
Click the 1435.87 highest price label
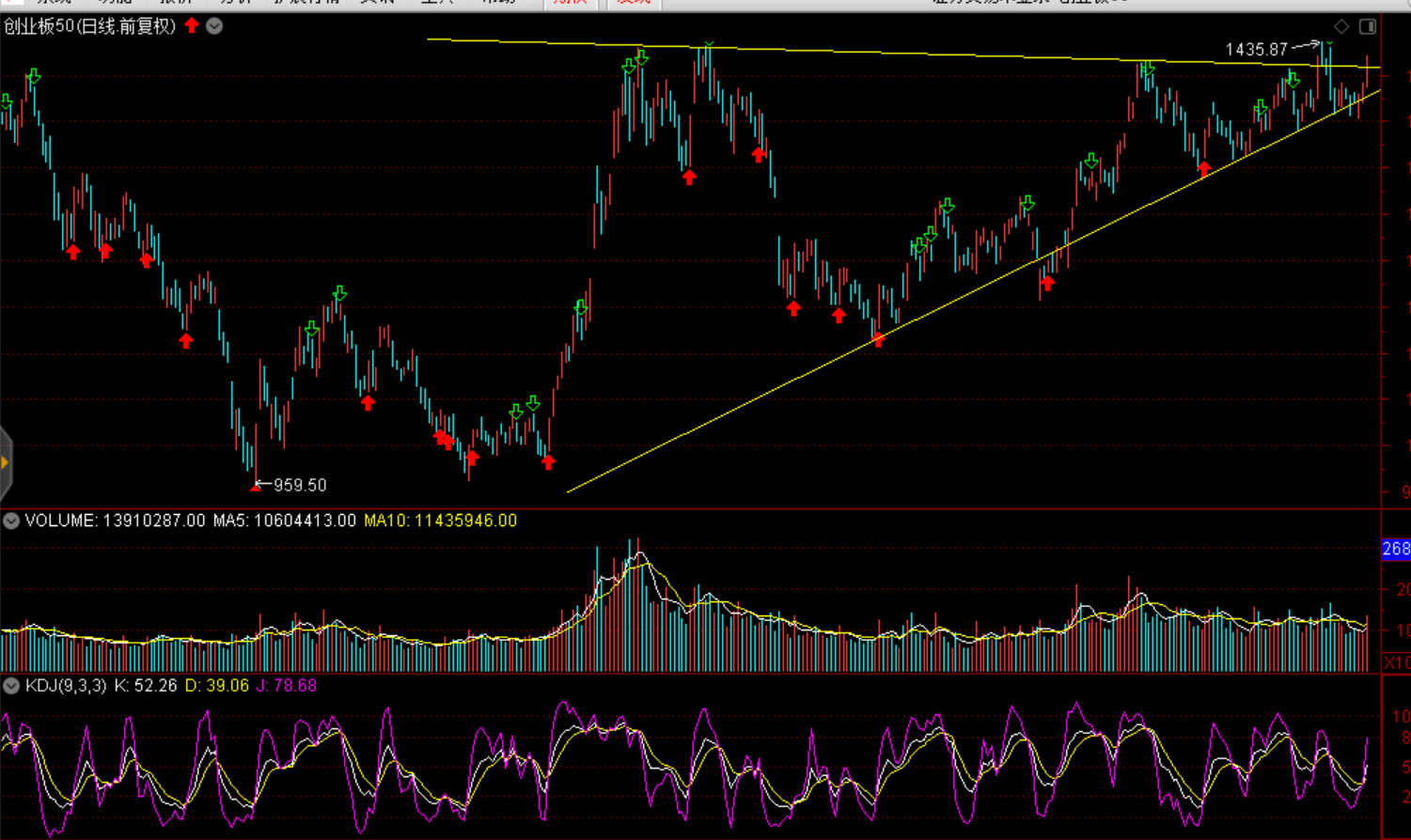[x=1256, y=50]
